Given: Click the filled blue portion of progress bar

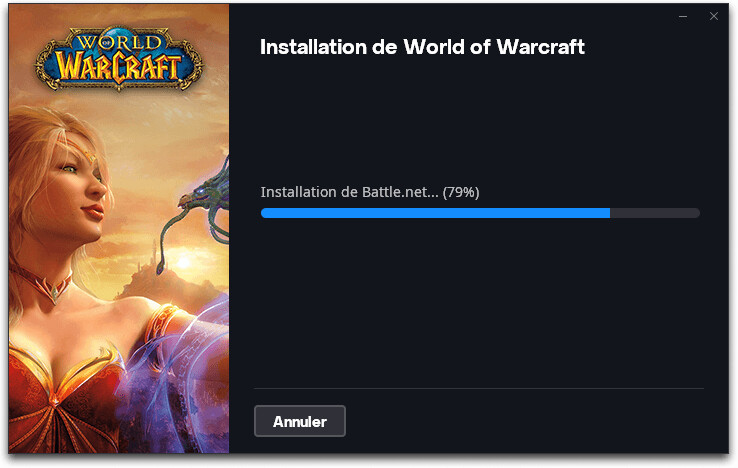Looking at the screenshot, I should 435,213.
